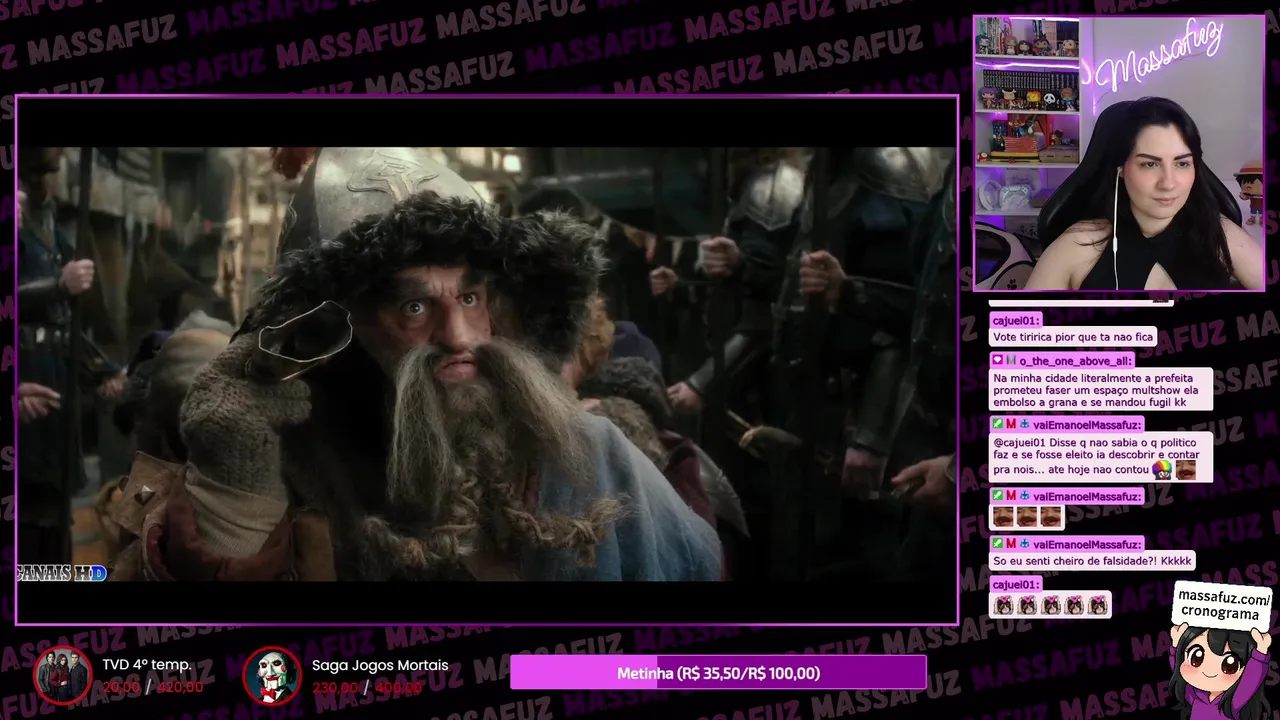Click the blue badge above the '@cajuei01 Disse' message
Image resolution: width=1280 pixels, height=720 pixels.
(1024, 425)
